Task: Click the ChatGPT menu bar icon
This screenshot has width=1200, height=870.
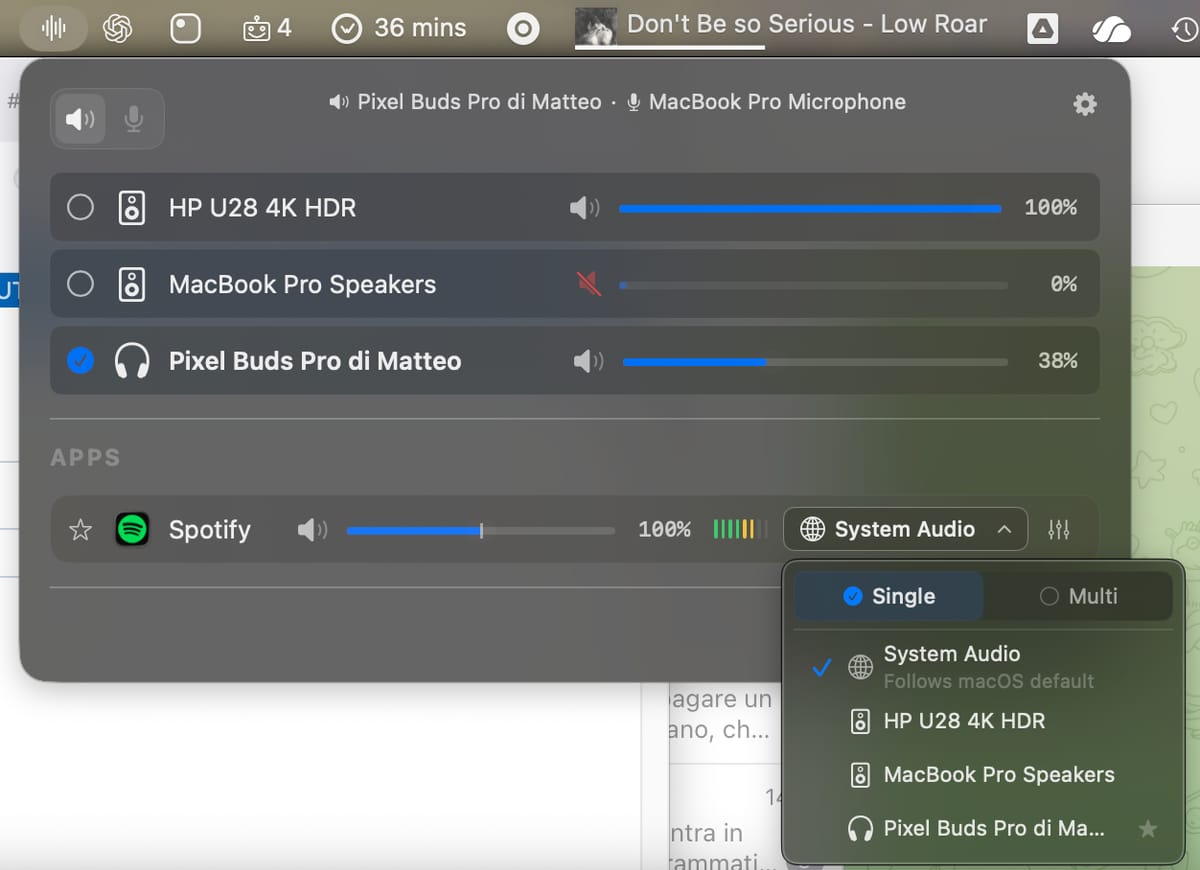Action: click(x=118, y=29)
